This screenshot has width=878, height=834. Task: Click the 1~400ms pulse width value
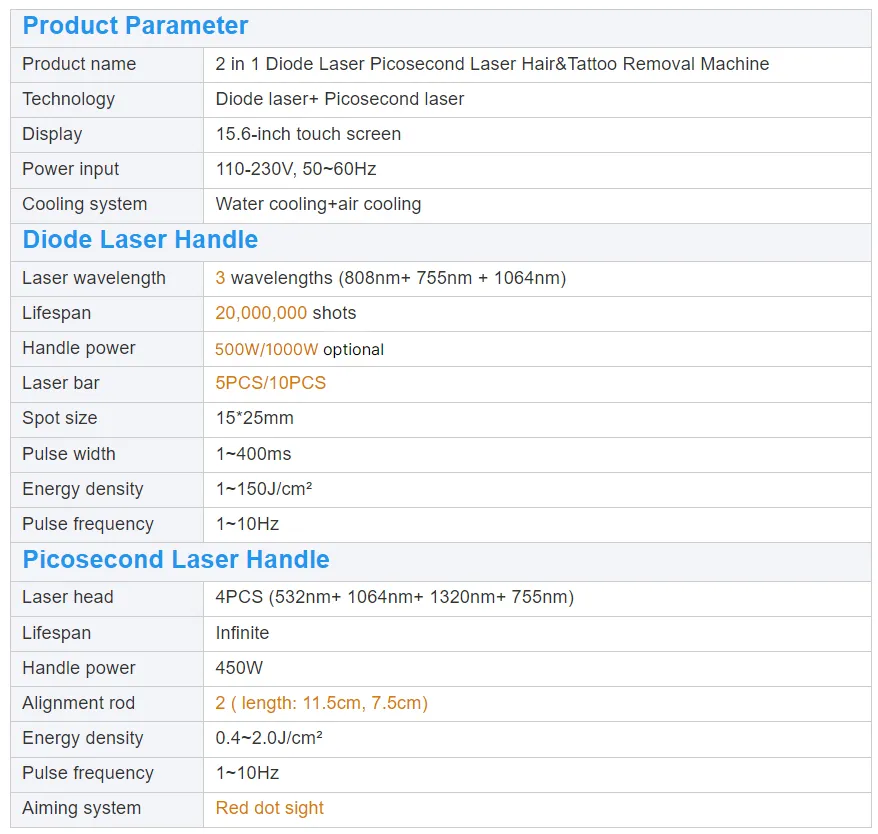pyautogui.click(x=253, y=454)
